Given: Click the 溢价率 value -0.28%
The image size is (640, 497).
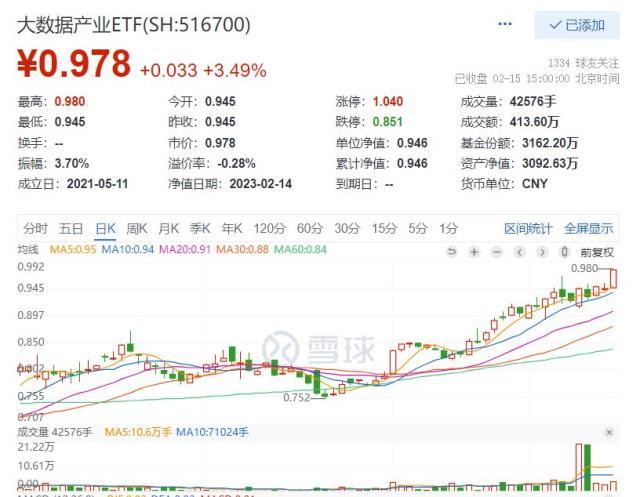Looking at the screenshot, I should pyautogui.click(x=236, y=163).
